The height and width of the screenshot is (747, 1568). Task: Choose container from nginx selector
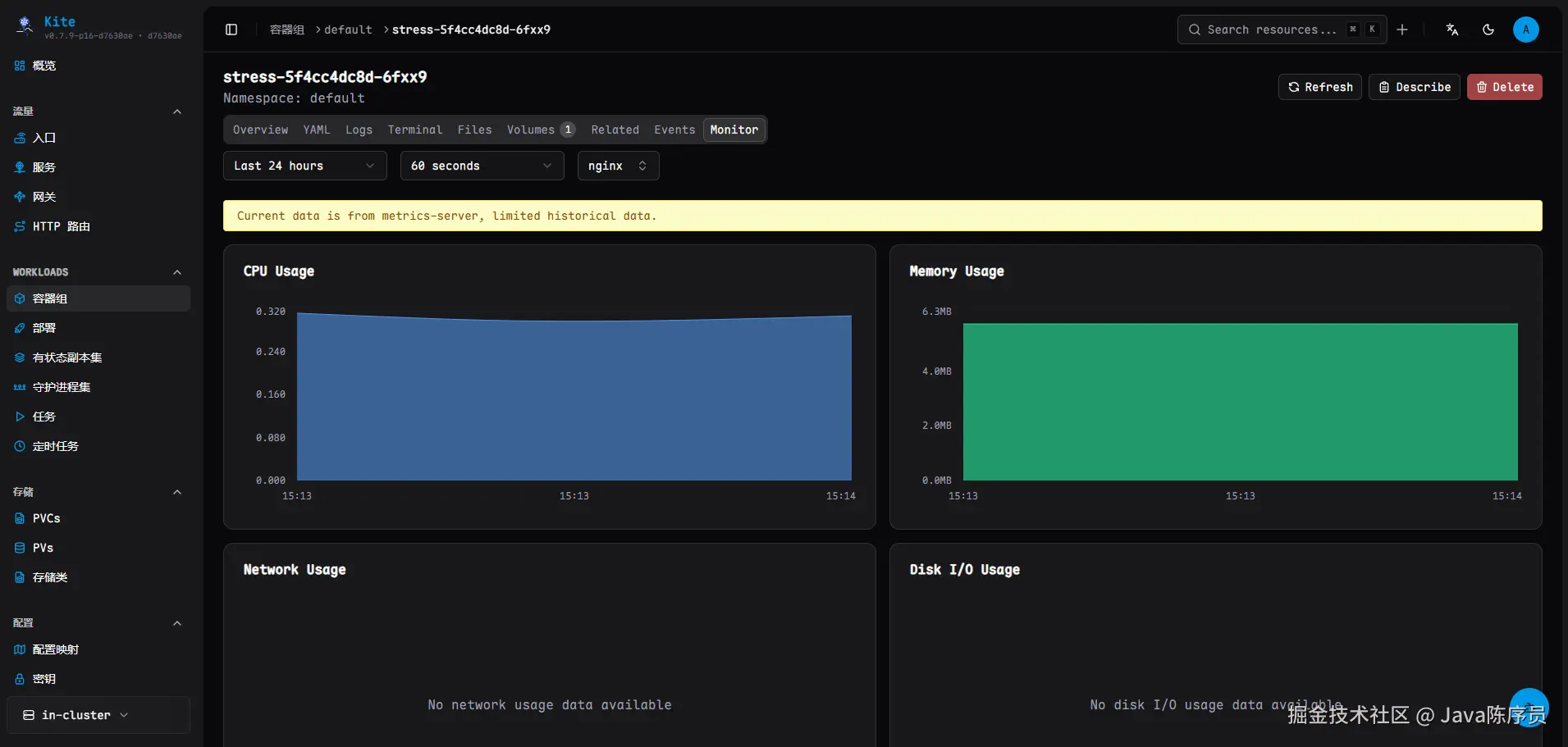[618, 166]
